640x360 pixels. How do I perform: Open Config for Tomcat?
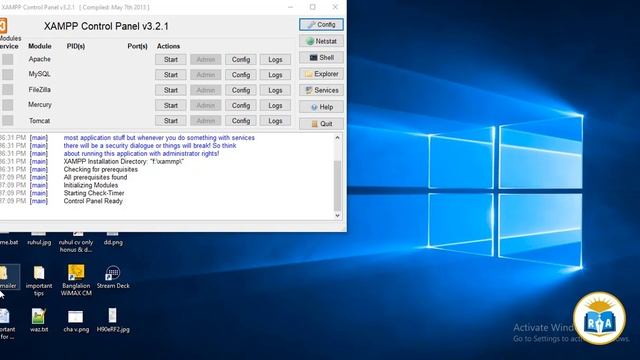point(241,121)
